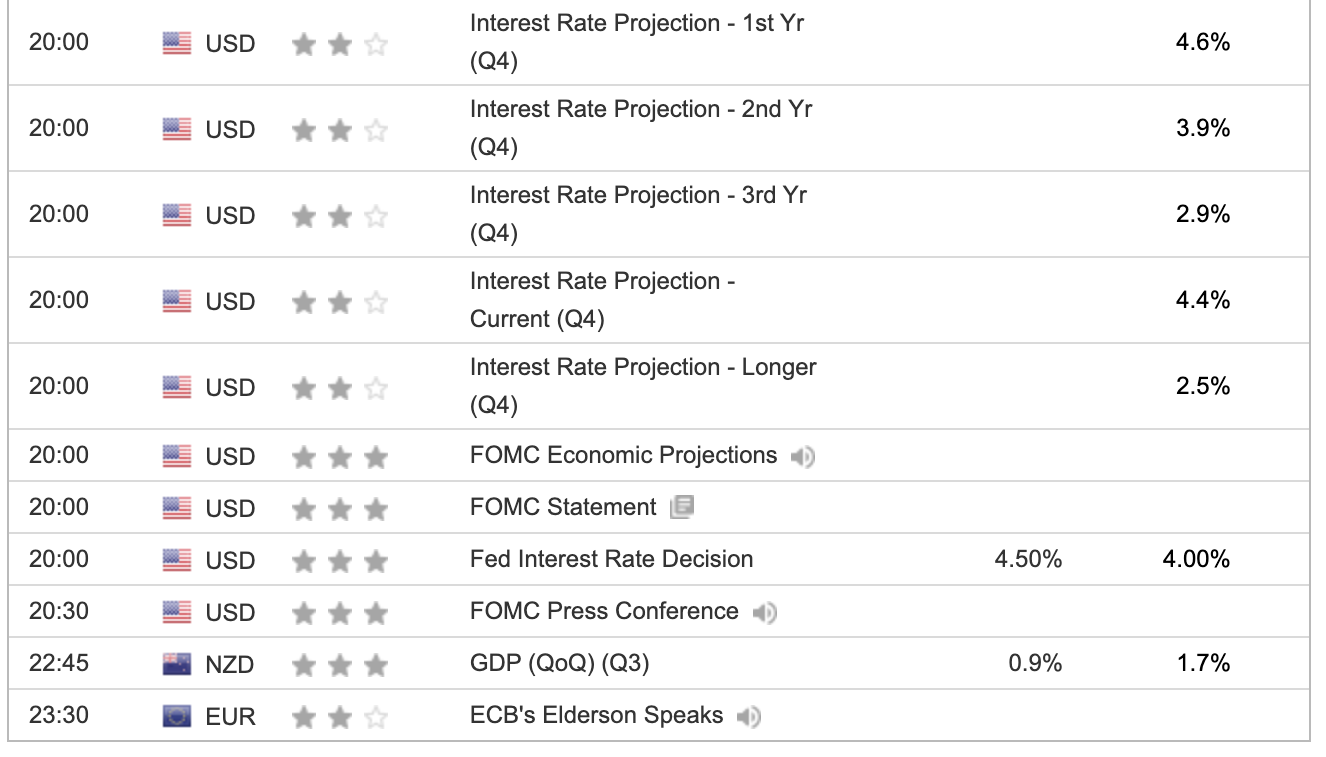Open Fed Interest Rate Decision event
Image resolution: width=1326 pixels, height=757 pixels.
coord(611,559)
